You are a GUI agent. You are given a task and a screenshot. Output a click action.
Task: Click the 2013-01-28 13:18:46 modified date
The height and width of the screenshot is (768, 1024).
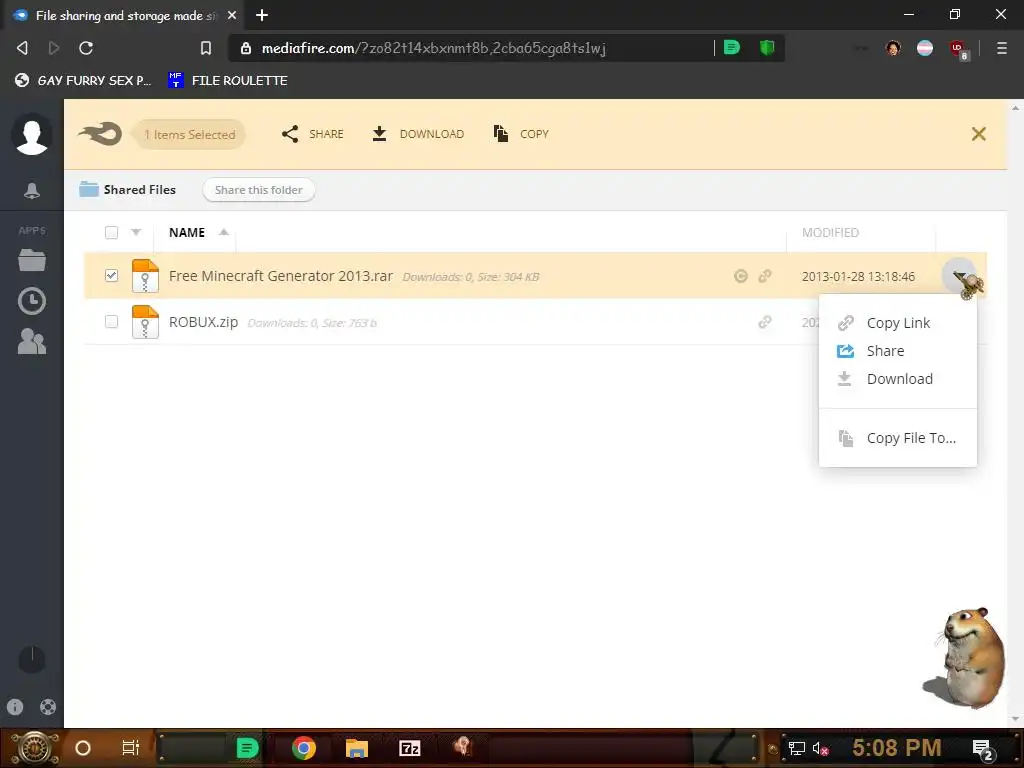[x=858, y=276]
